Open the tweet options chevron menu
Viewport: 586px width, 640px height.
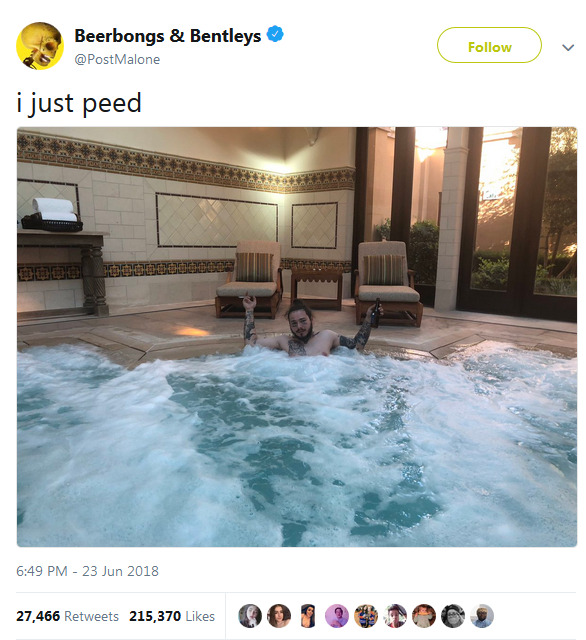coord(568,47)
